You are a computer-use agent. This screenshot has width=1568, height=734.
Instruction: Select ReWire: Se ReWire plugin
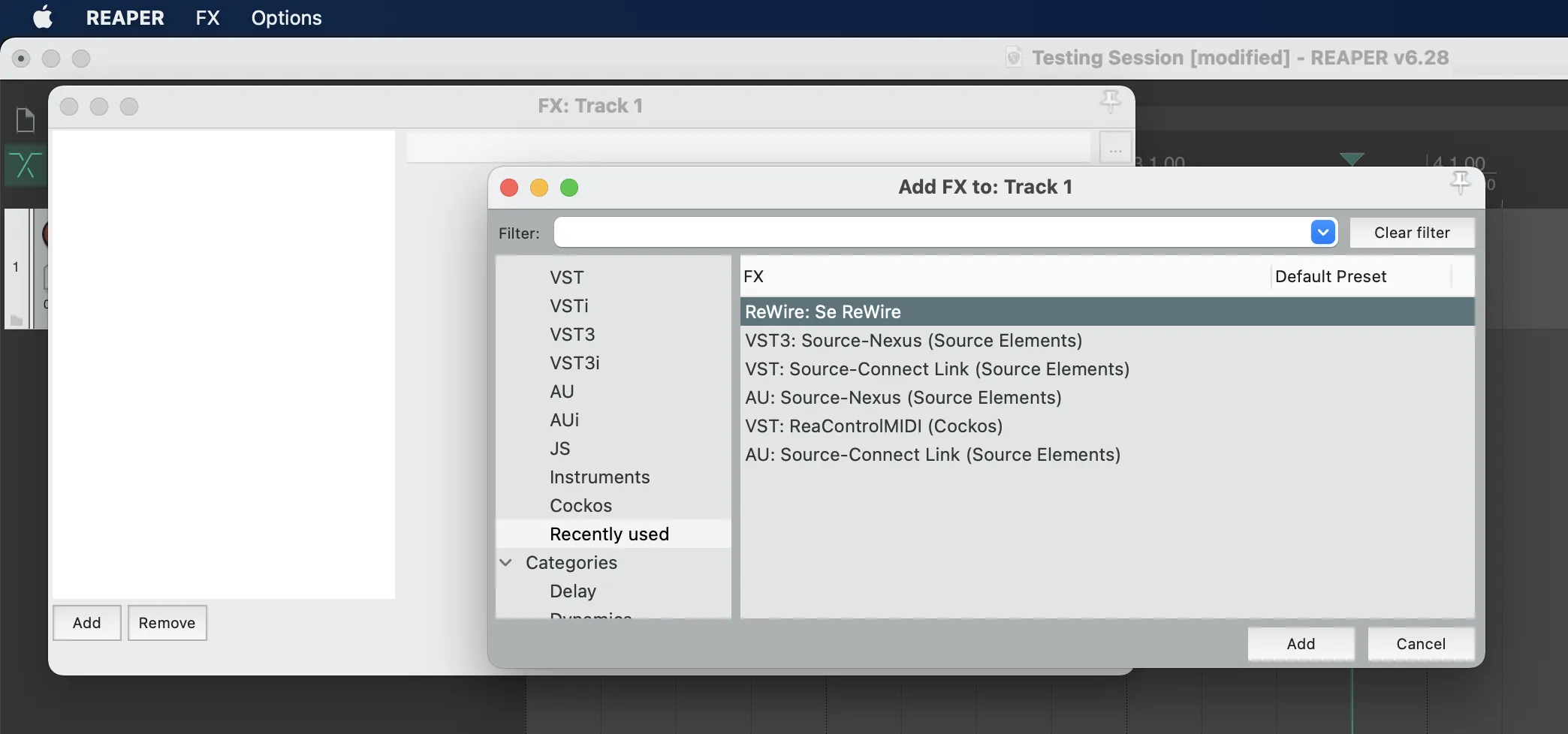1107,311
